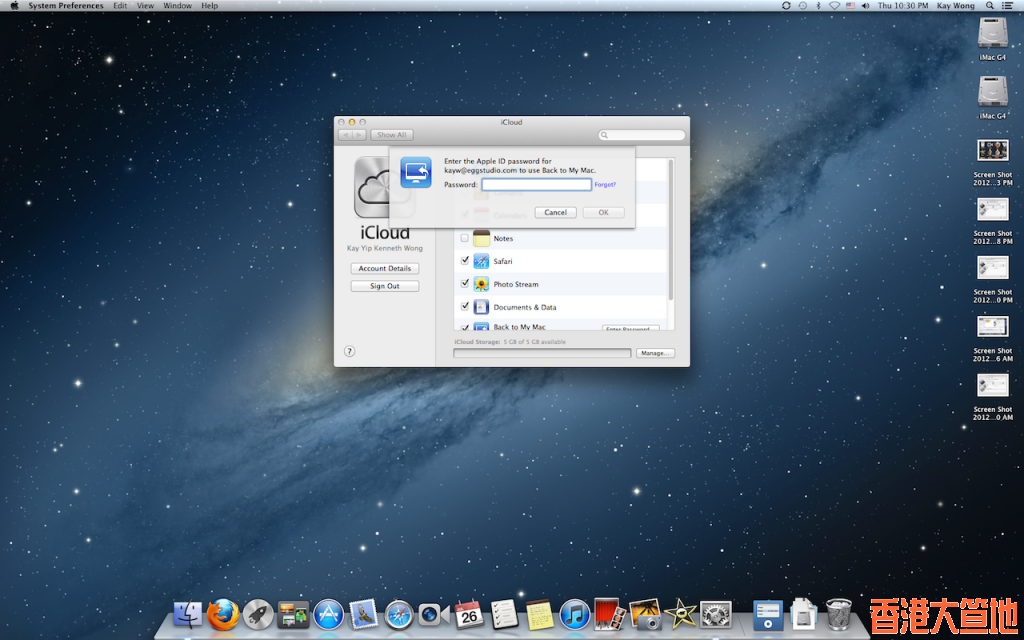Image resolution: width=1024 pixels, height=640 pixels.
Task: Open the Time Machine status menu
Action: tap(802, 6)
